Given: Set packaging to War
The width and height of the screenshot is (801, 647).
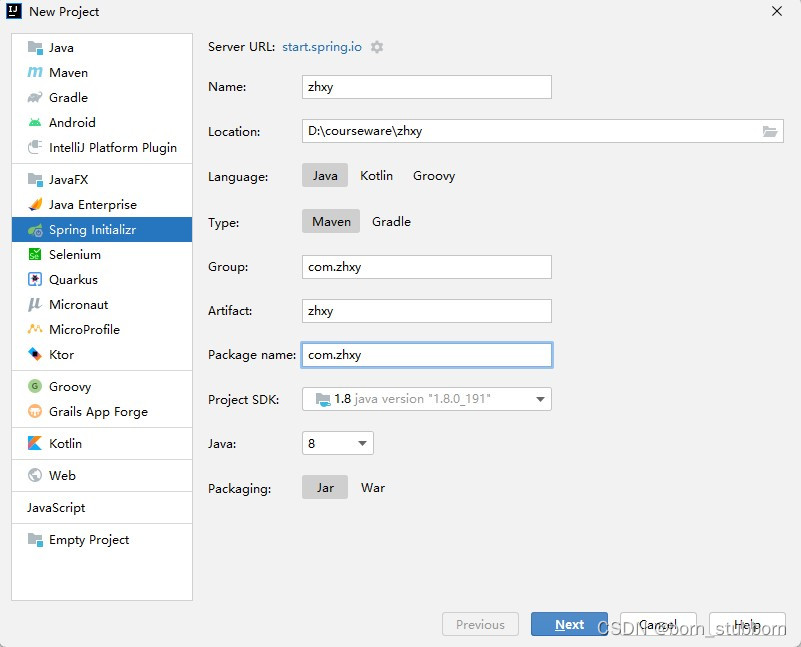Looking at the screenshot, I should (373, 488).
